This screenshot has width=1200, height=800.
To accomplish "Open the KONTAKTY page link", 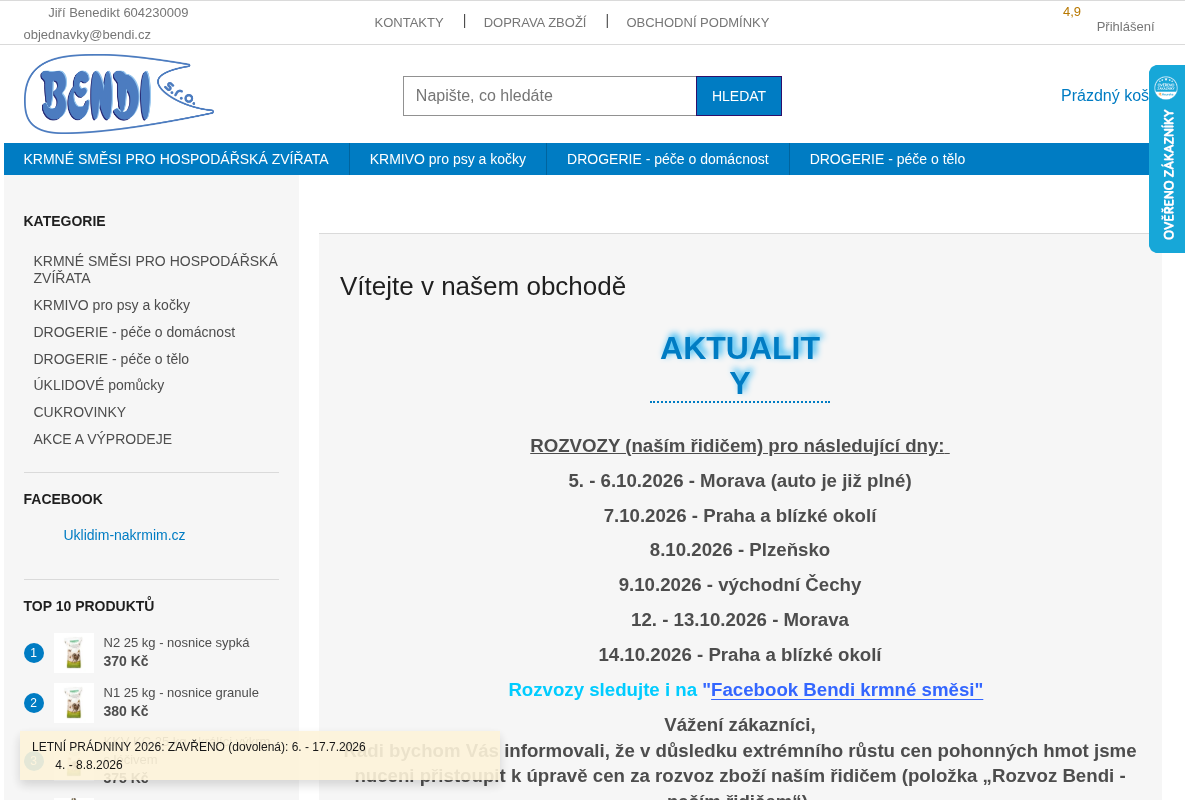I will [409, 23].
